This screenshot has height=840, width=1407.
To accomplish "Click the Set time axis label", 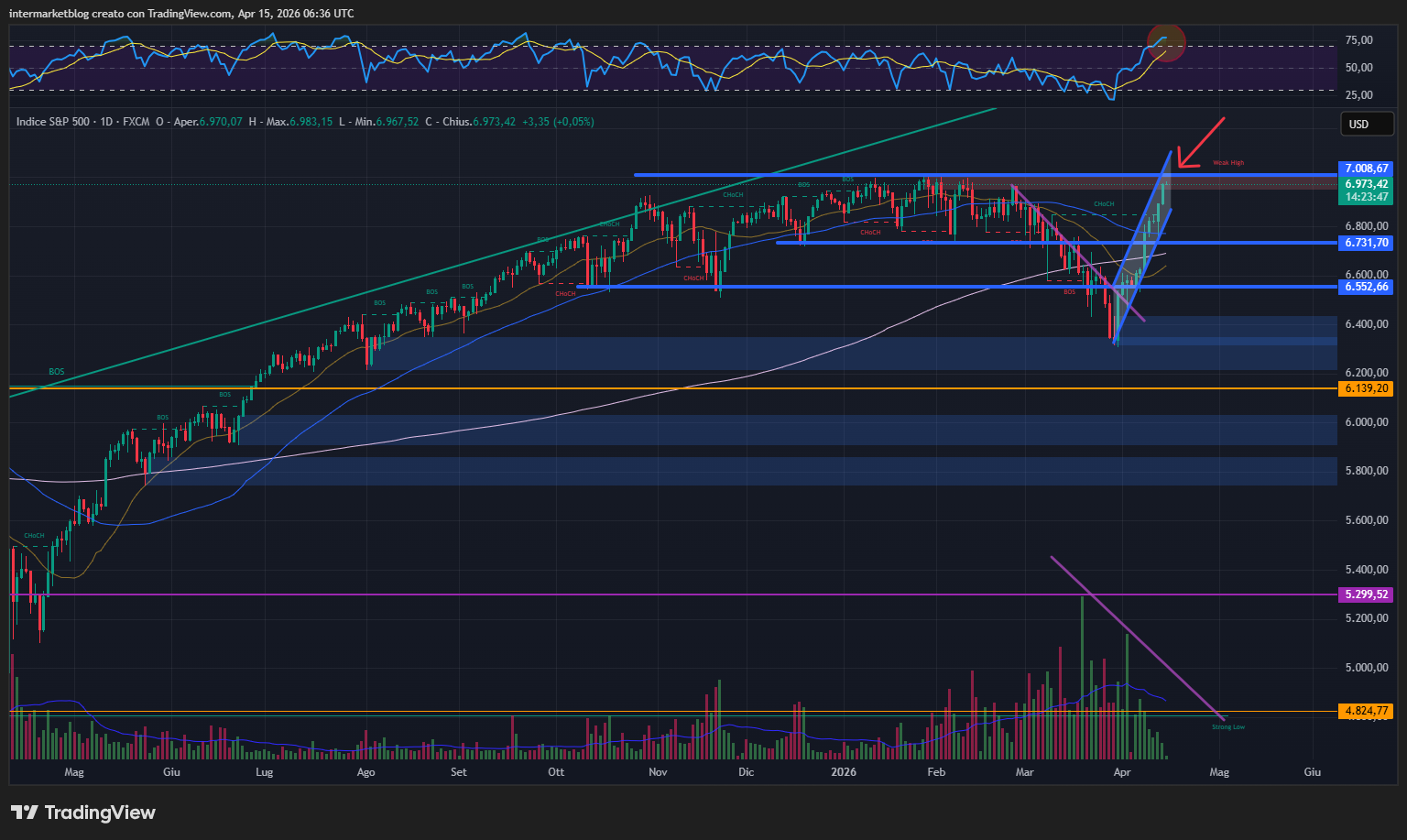I will pyautogui.click(x=459, y=772).
